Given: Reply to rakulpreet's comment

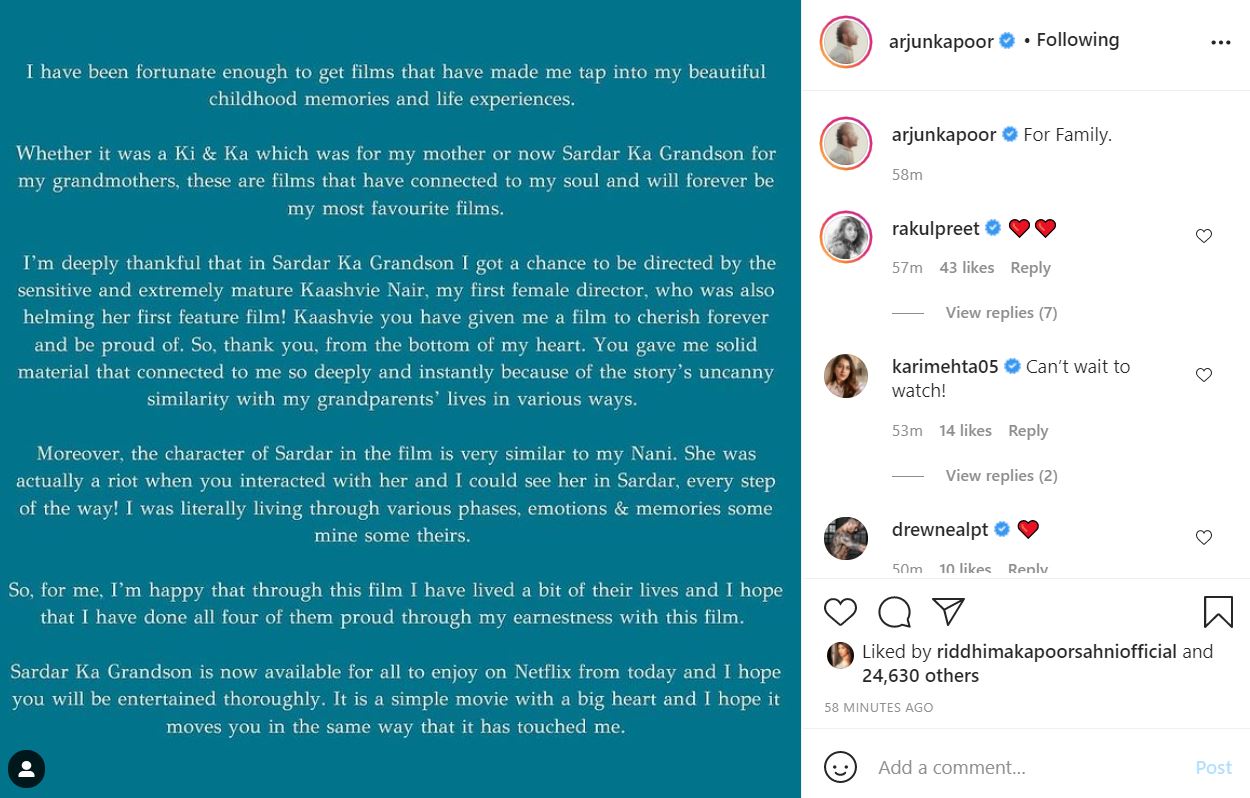Looking at the screenshot, I should click(1030, 267).
